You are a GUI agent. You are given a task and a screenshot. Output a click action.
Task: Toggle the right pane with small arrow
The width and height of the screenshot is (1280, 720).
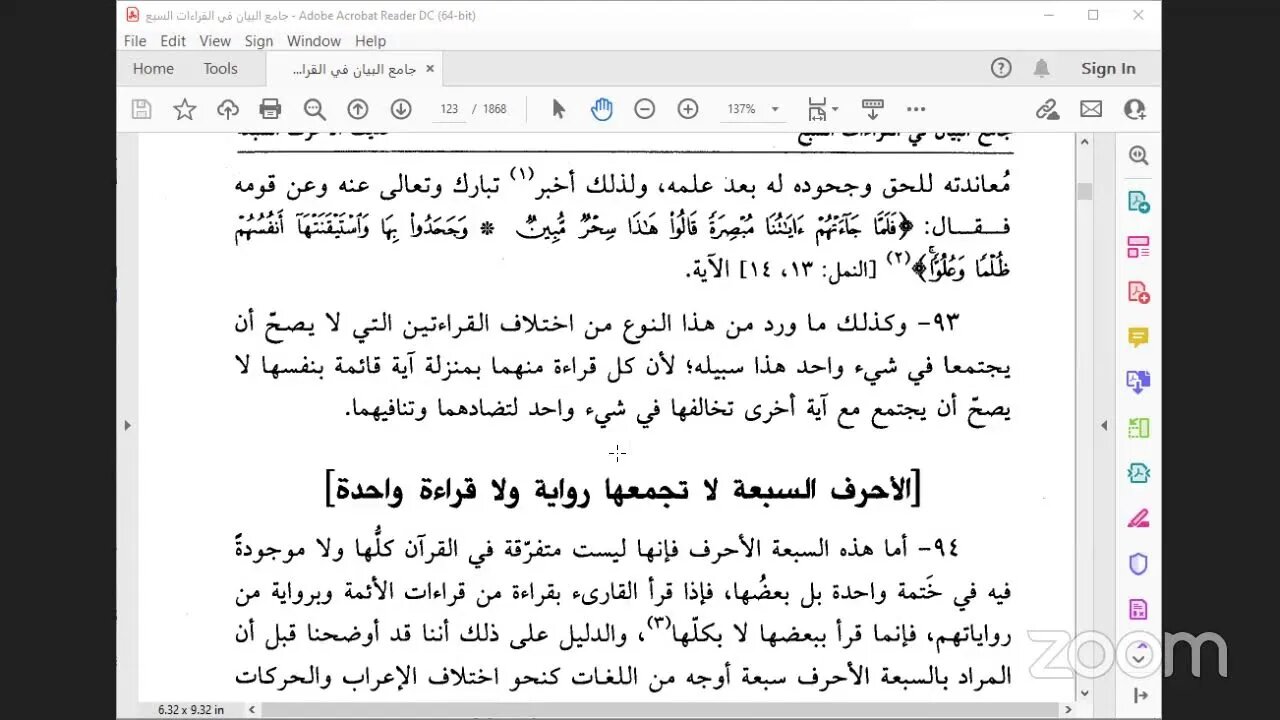(x=1104, y=425)
